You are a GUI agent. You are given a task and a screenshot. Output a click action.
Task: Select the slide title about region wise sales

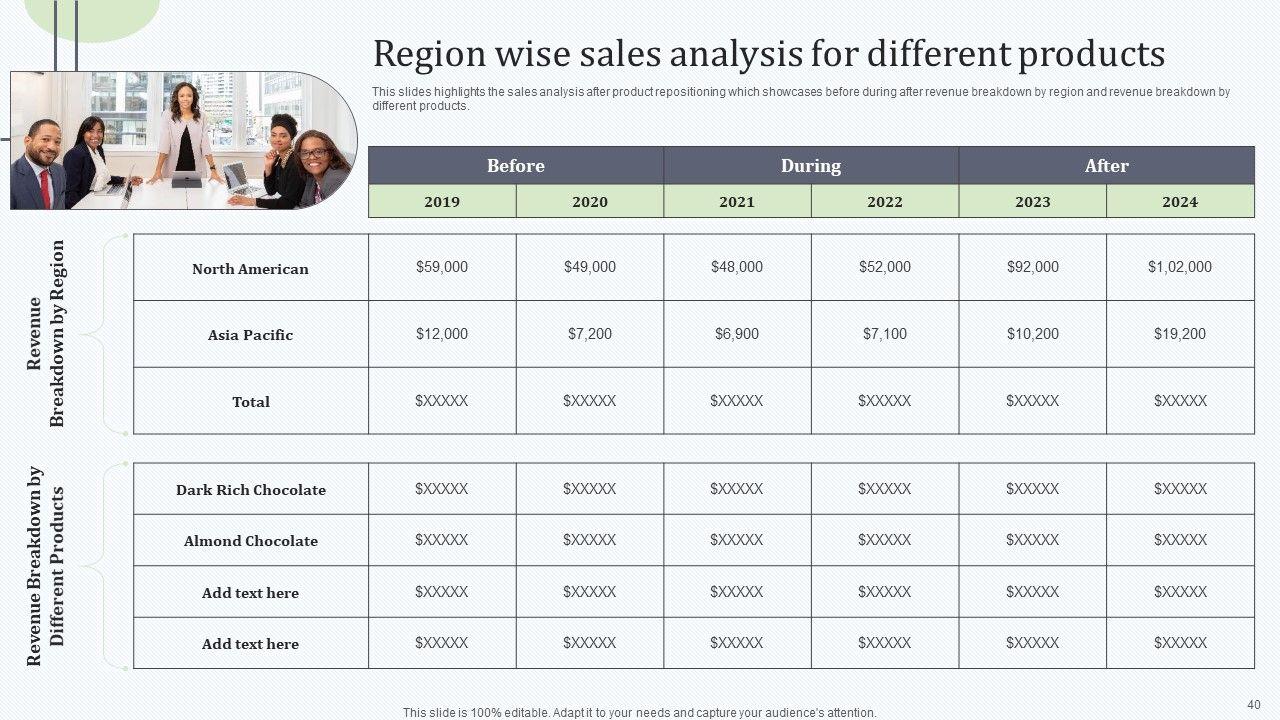[768, 54]
